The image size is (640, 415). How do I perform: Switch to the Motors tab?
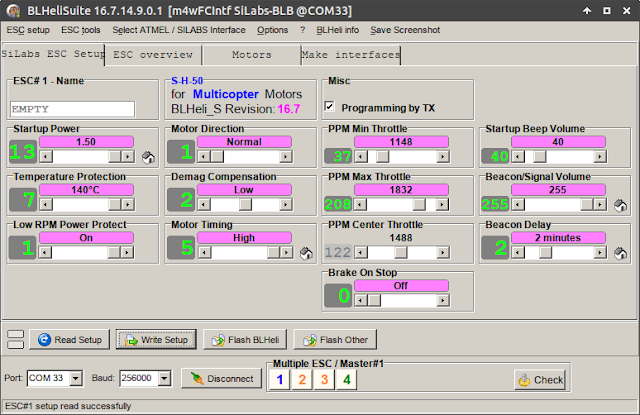pos(252,55)
